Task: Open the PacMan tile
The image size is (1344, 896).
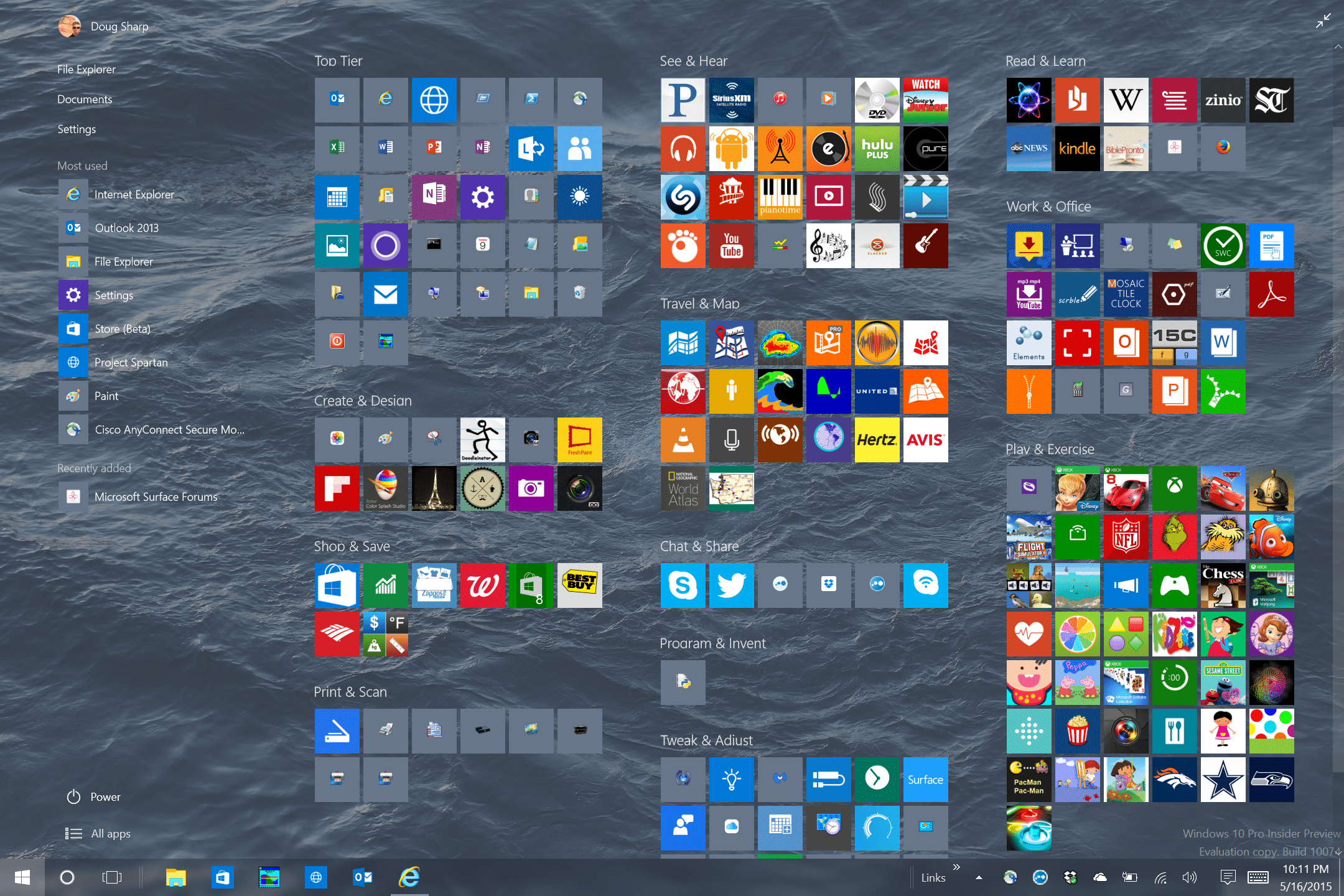Action: [x=1029, y=780]
